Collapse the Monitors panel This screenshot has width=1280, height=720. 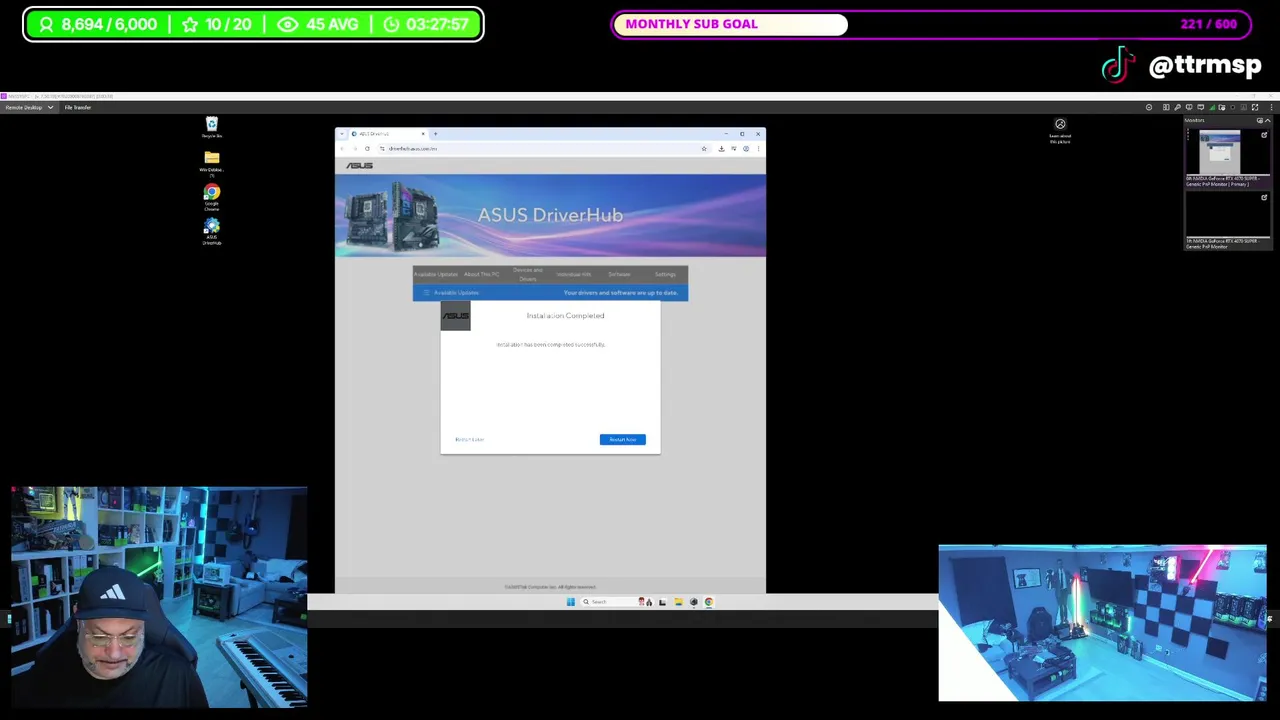pyautogui.click(x=1268, y=120)
